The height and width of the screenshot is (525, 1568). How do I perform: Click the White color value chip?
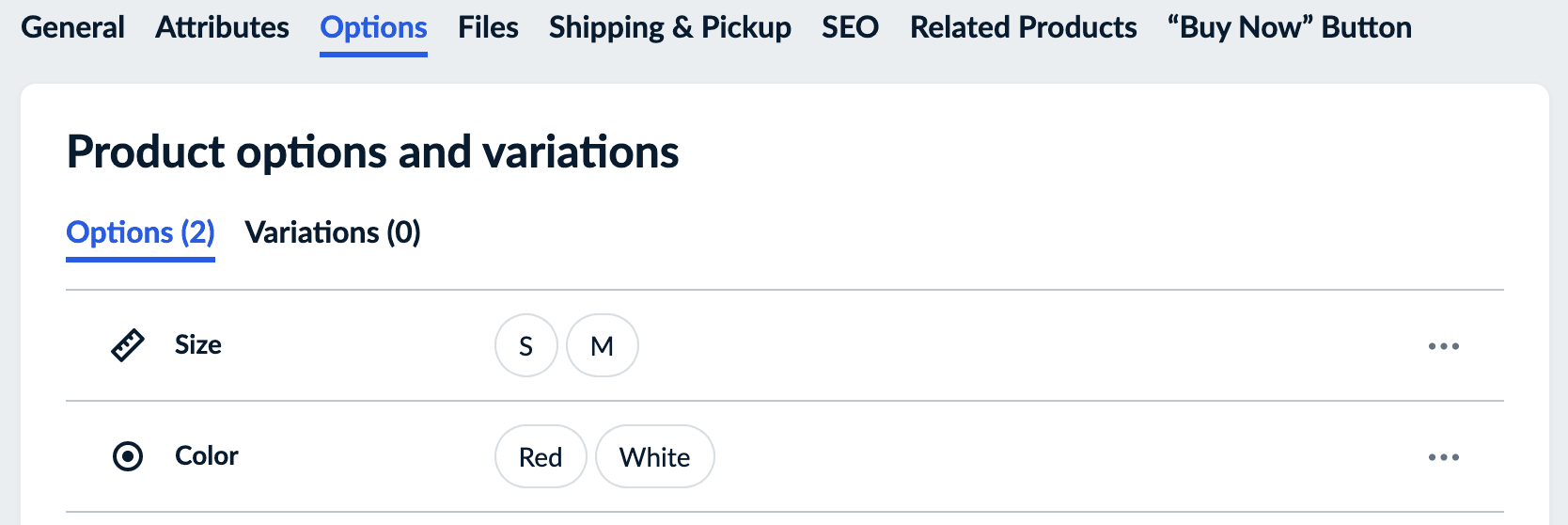(654, 457)
